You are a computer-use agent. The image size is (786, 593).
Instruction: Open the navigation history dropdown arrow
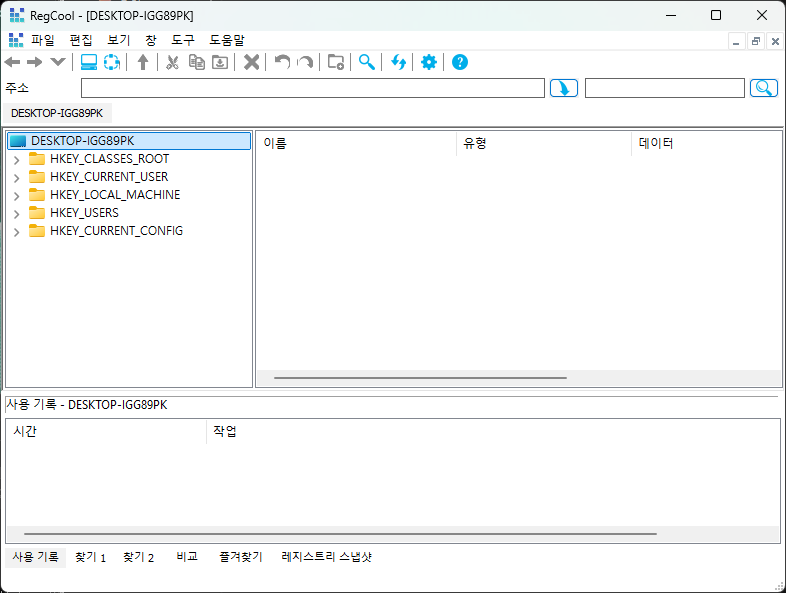pyautogui.click(x=58, y=62)
